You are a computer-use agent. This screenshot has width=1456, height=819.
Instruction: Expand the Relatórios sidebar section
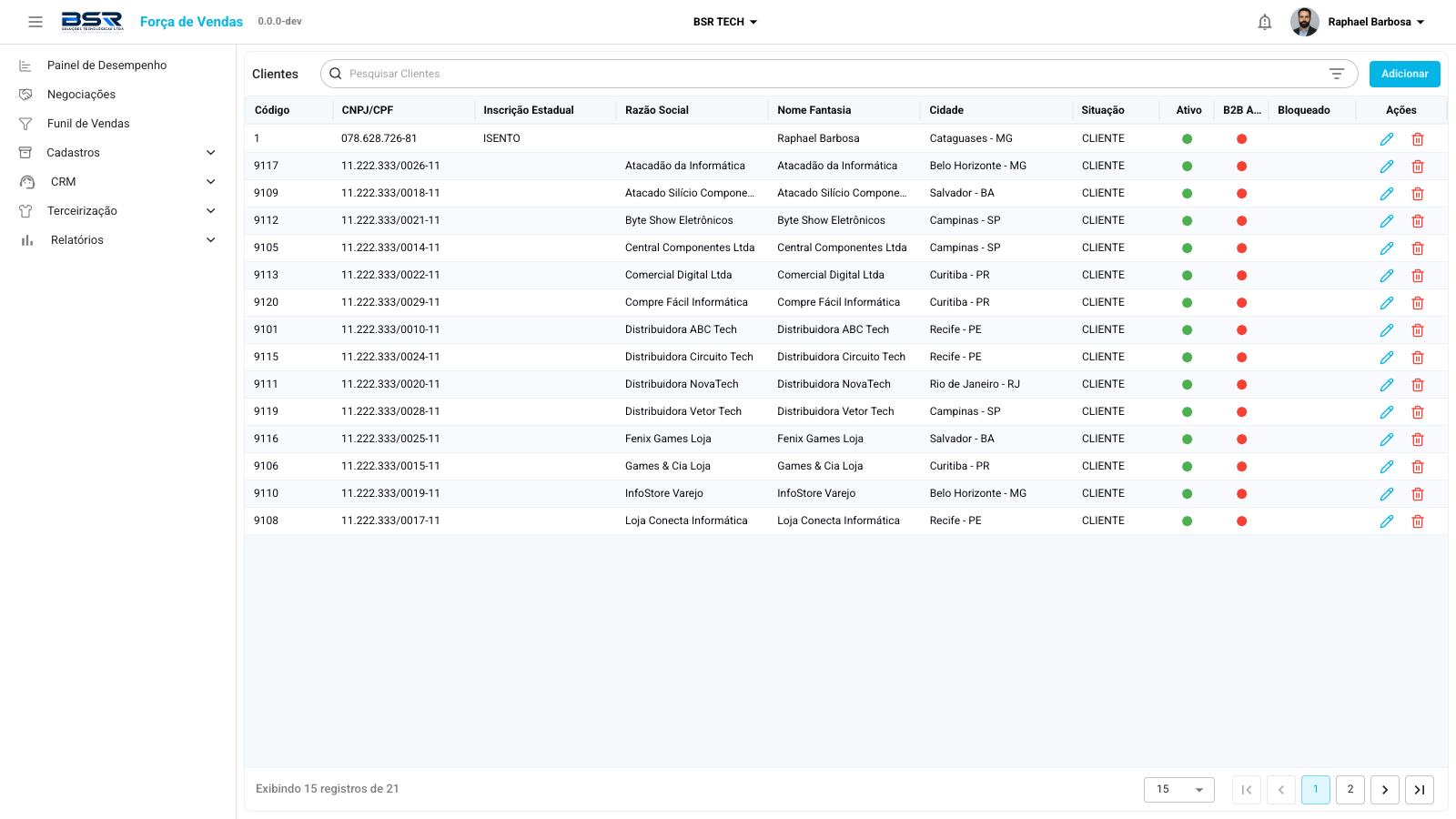pos(118,240)
